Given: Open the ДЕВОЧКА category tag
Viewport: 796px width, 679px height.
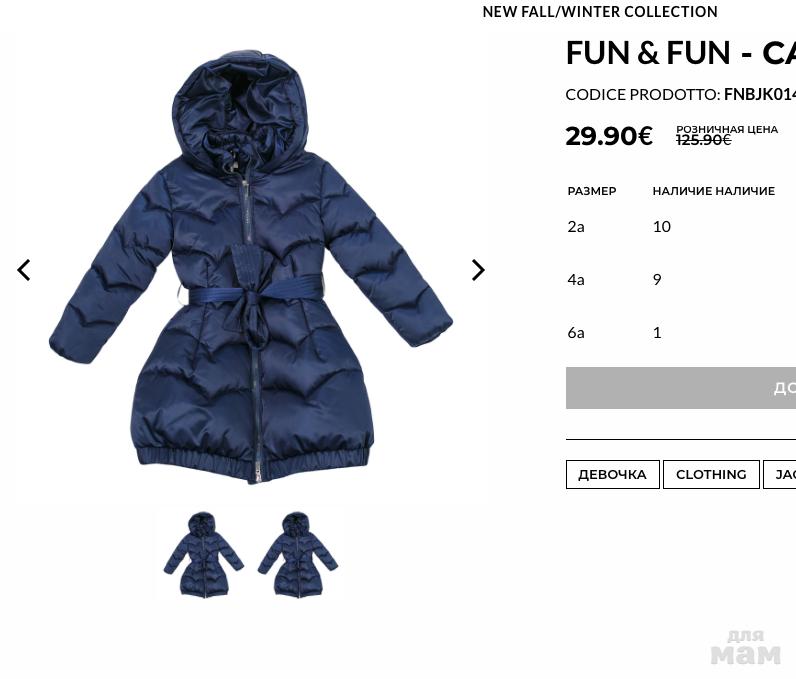Looking at the screenshot, I should [613, 474].
